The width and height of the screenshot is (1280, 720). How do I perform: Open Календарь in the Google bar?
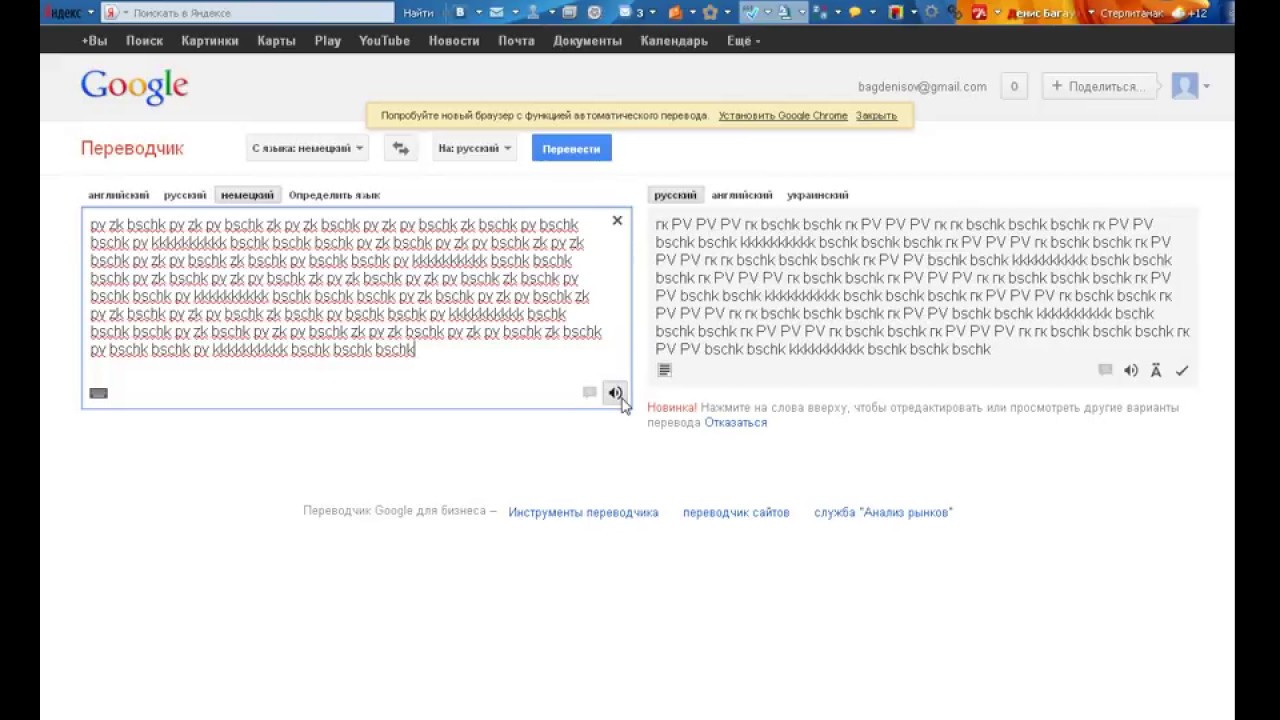click(x=674, y=41)
